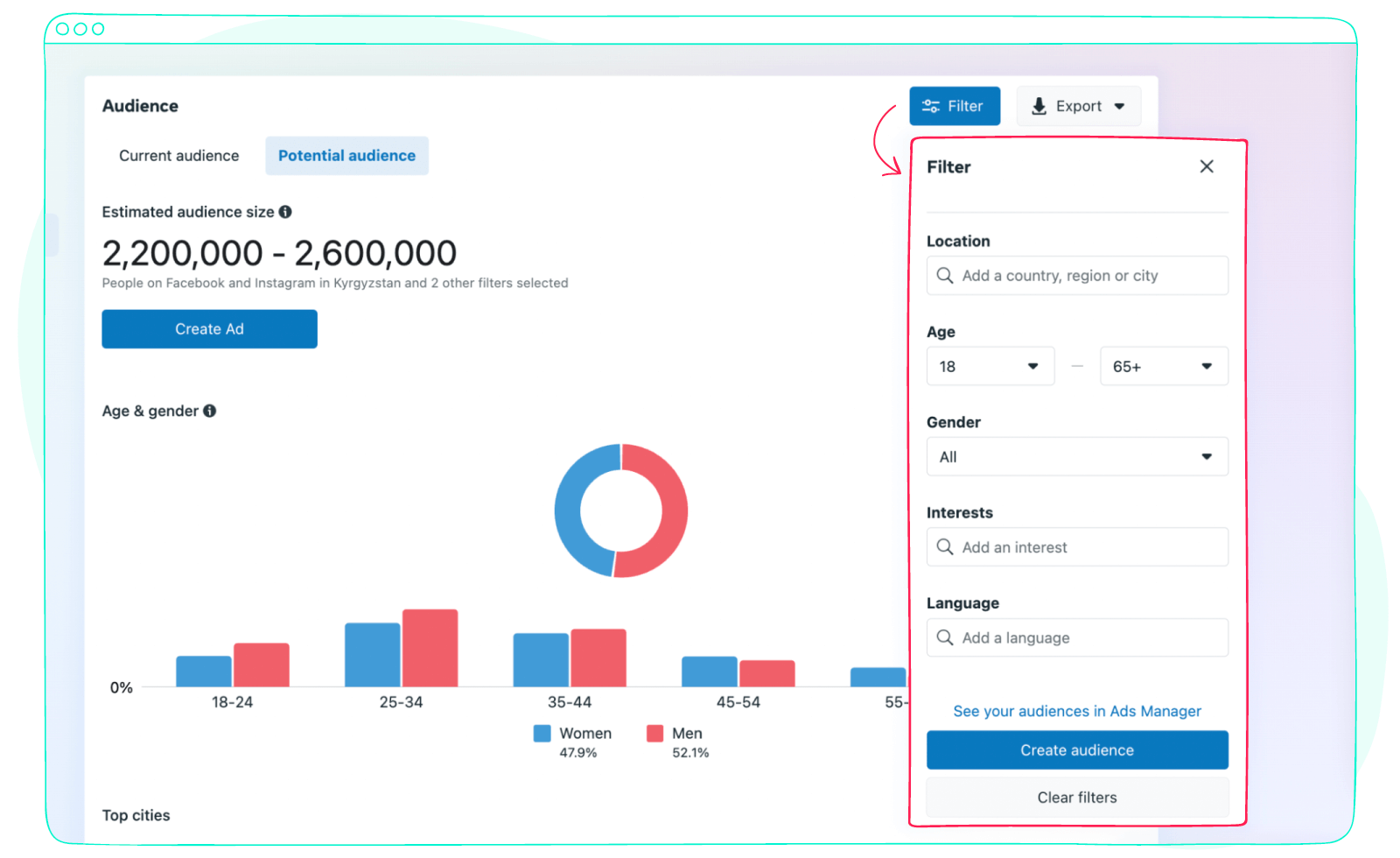Select the Potential audience tab
The height and width of the screenshot is (858, 1400).
tap(346, 155)
